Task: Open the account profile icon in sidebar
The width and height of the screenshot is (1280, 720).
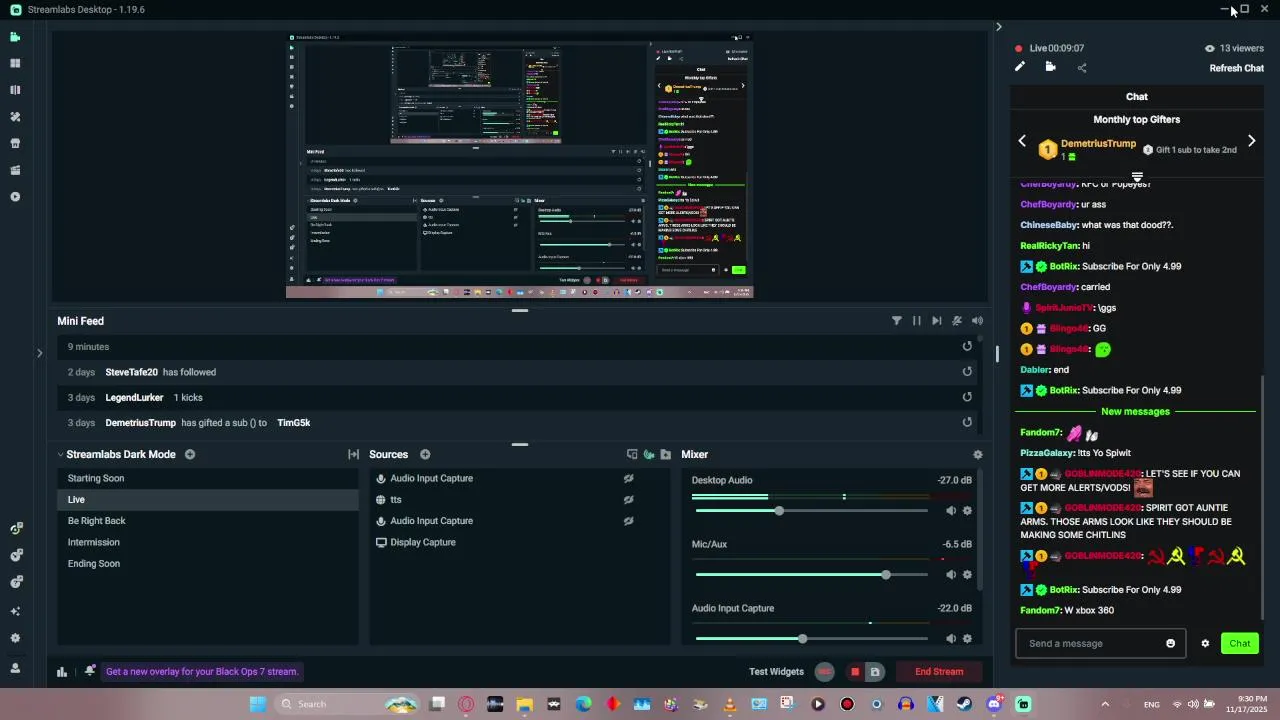Action: click(15, 668)
